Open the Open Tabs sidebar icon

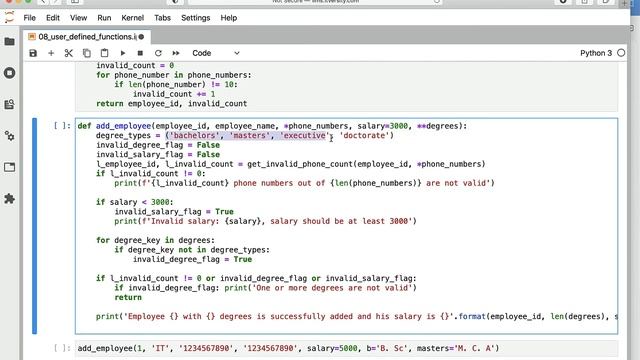click(9, 167)
